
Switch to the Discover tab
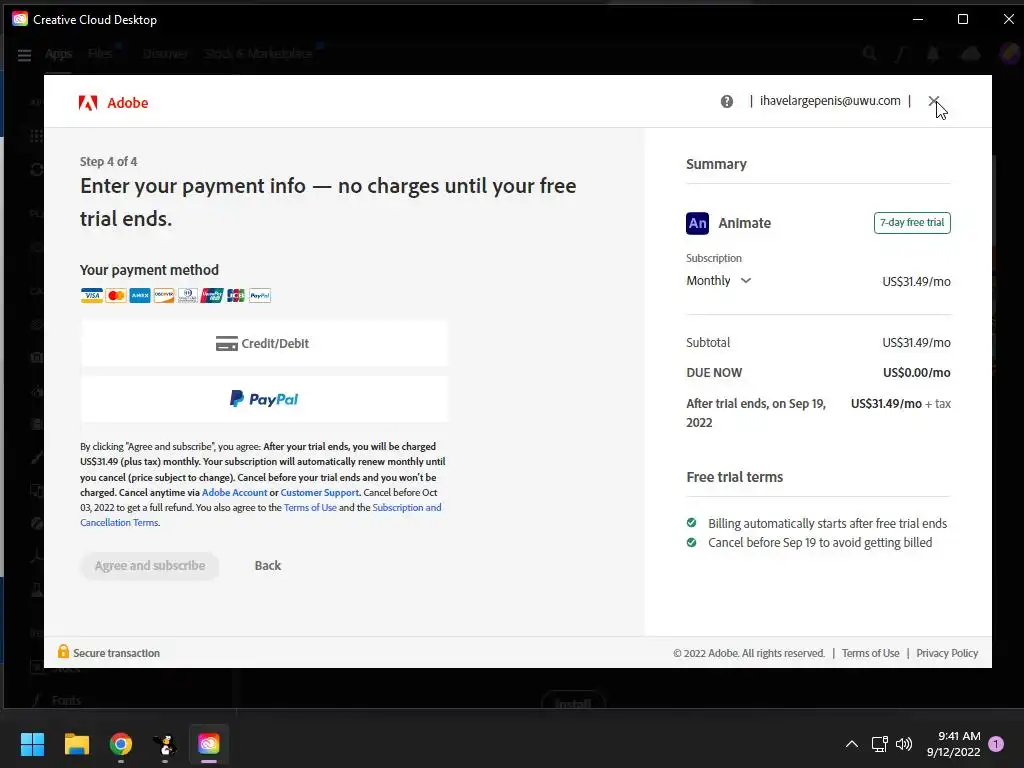tap(165, 54)
